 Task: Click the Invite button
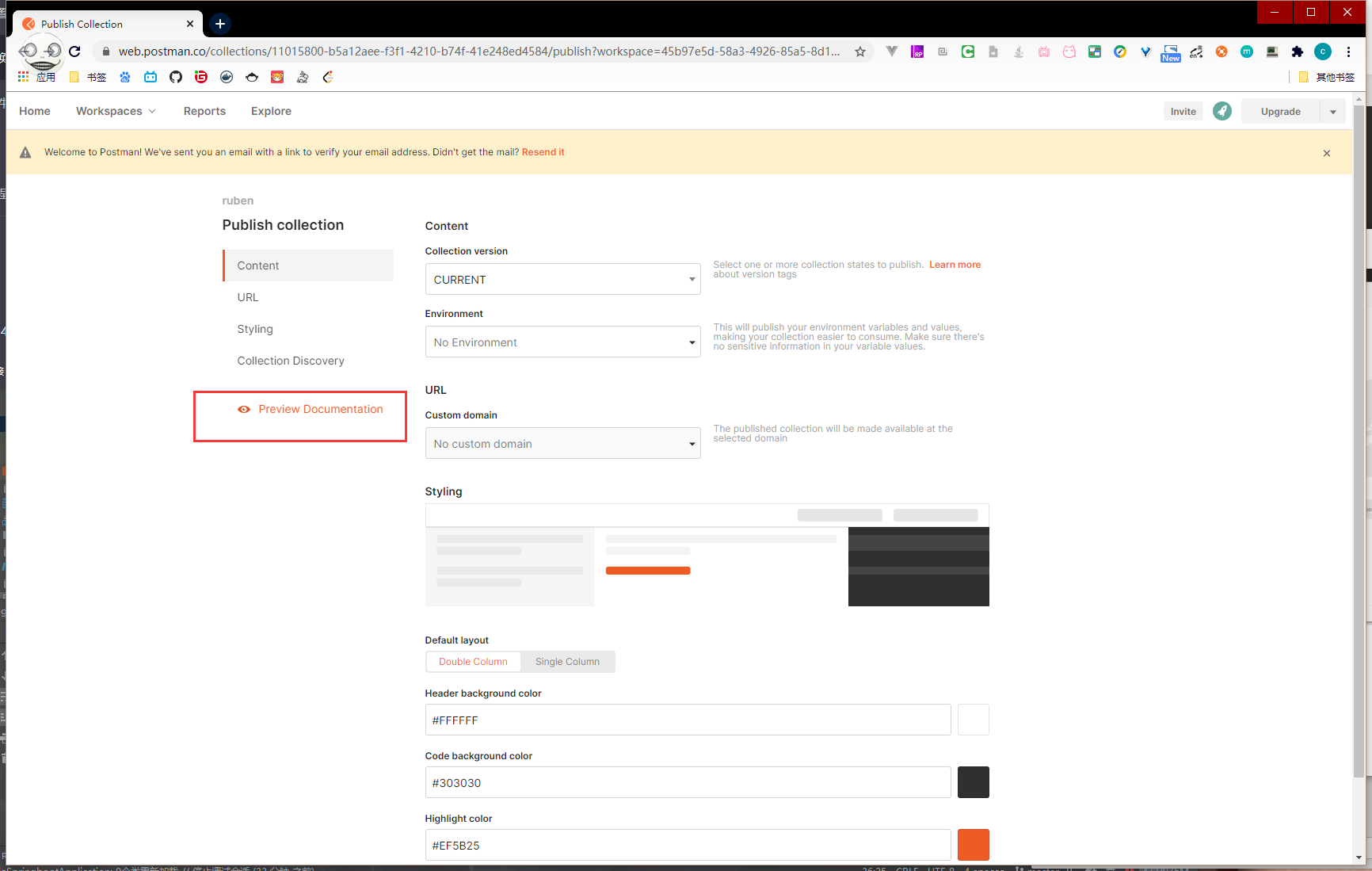tap(1183, 112)
